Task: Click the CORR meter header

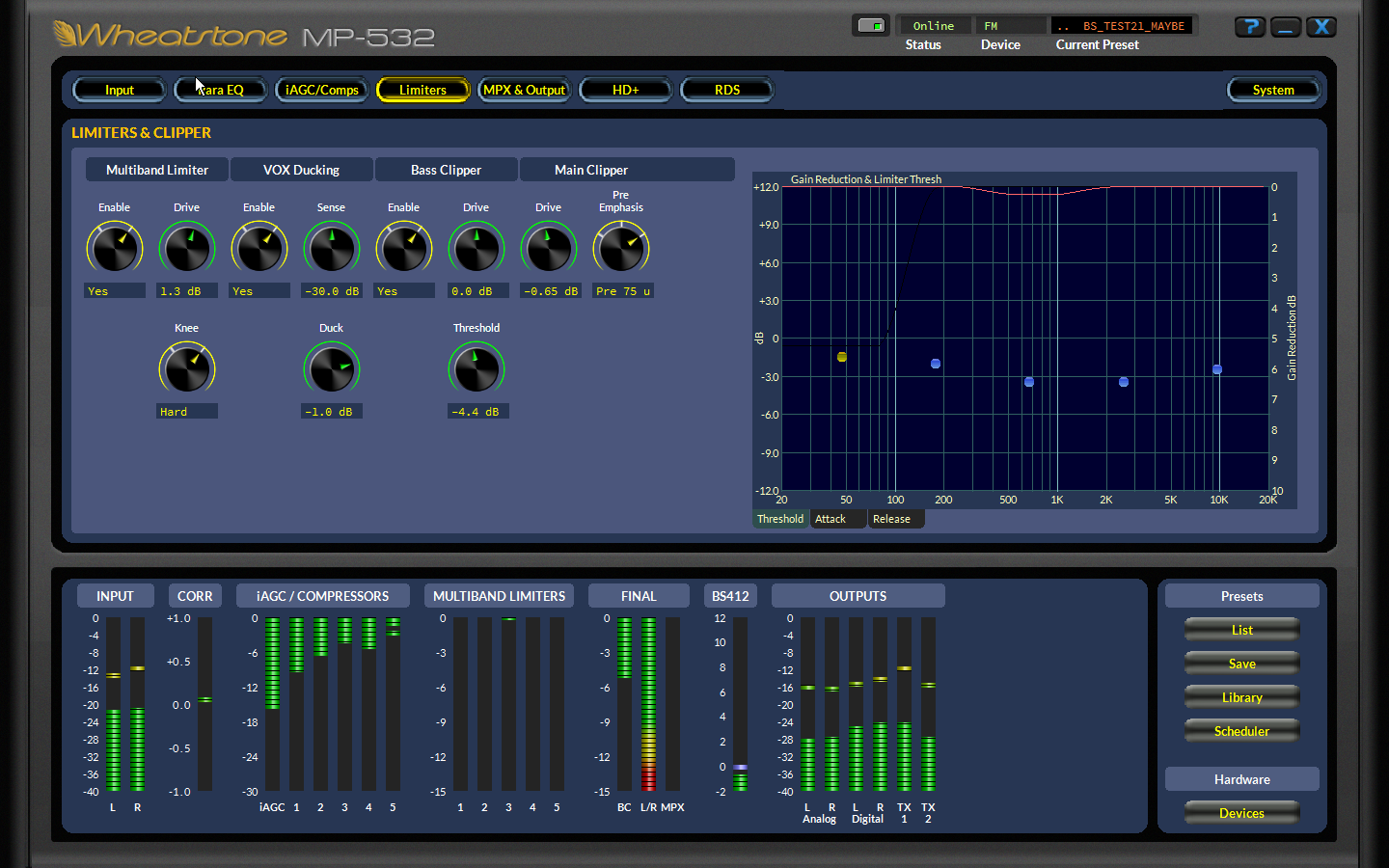Action: [x=195, y=596]
